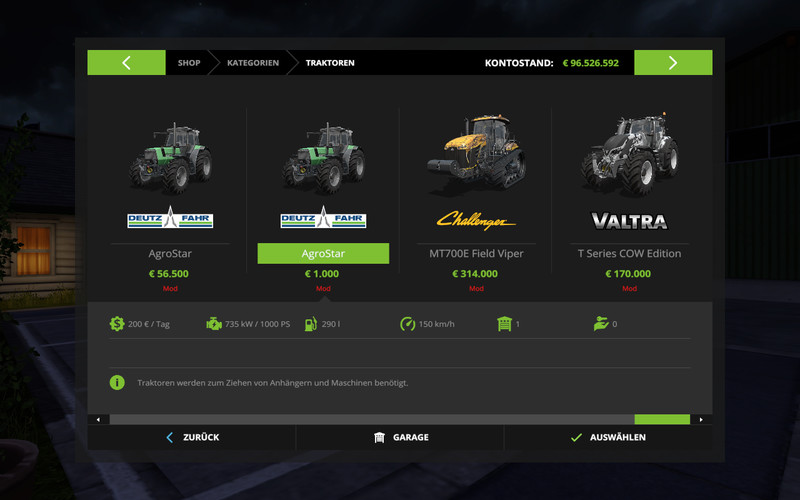Go to next page with right arrow
Viewport: 800px width, 500px height.
tap(673, 62)
